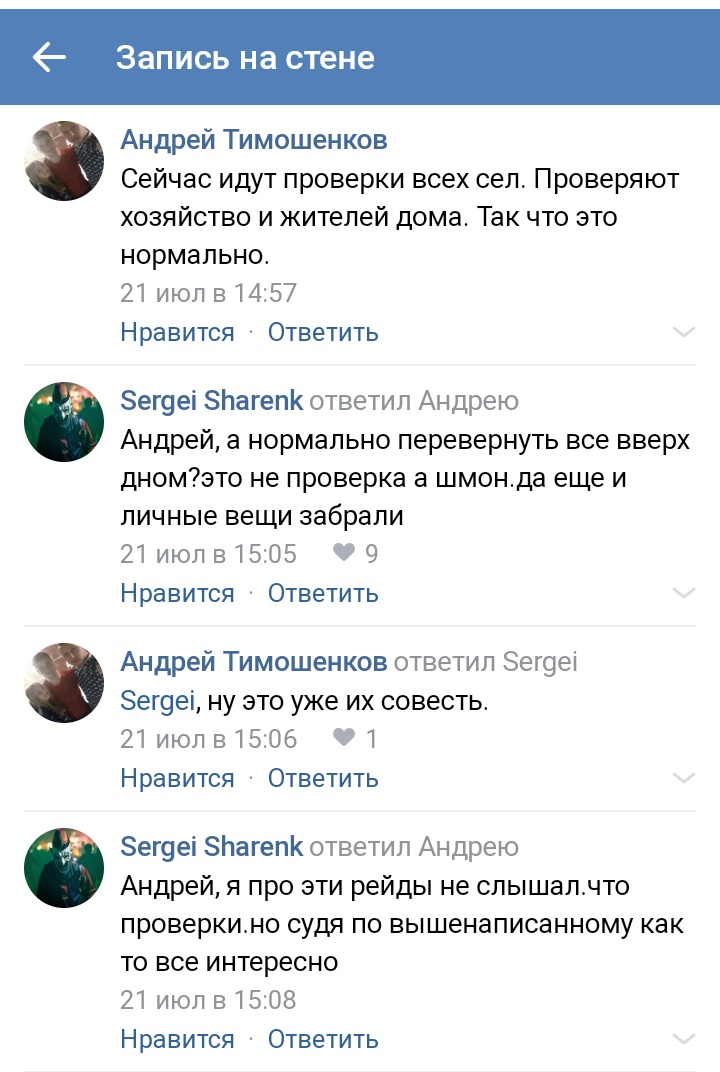
Task: Tap Андрей Тимошенков's avatar on the 15:06 reply
Action: (x=64, y=683)
